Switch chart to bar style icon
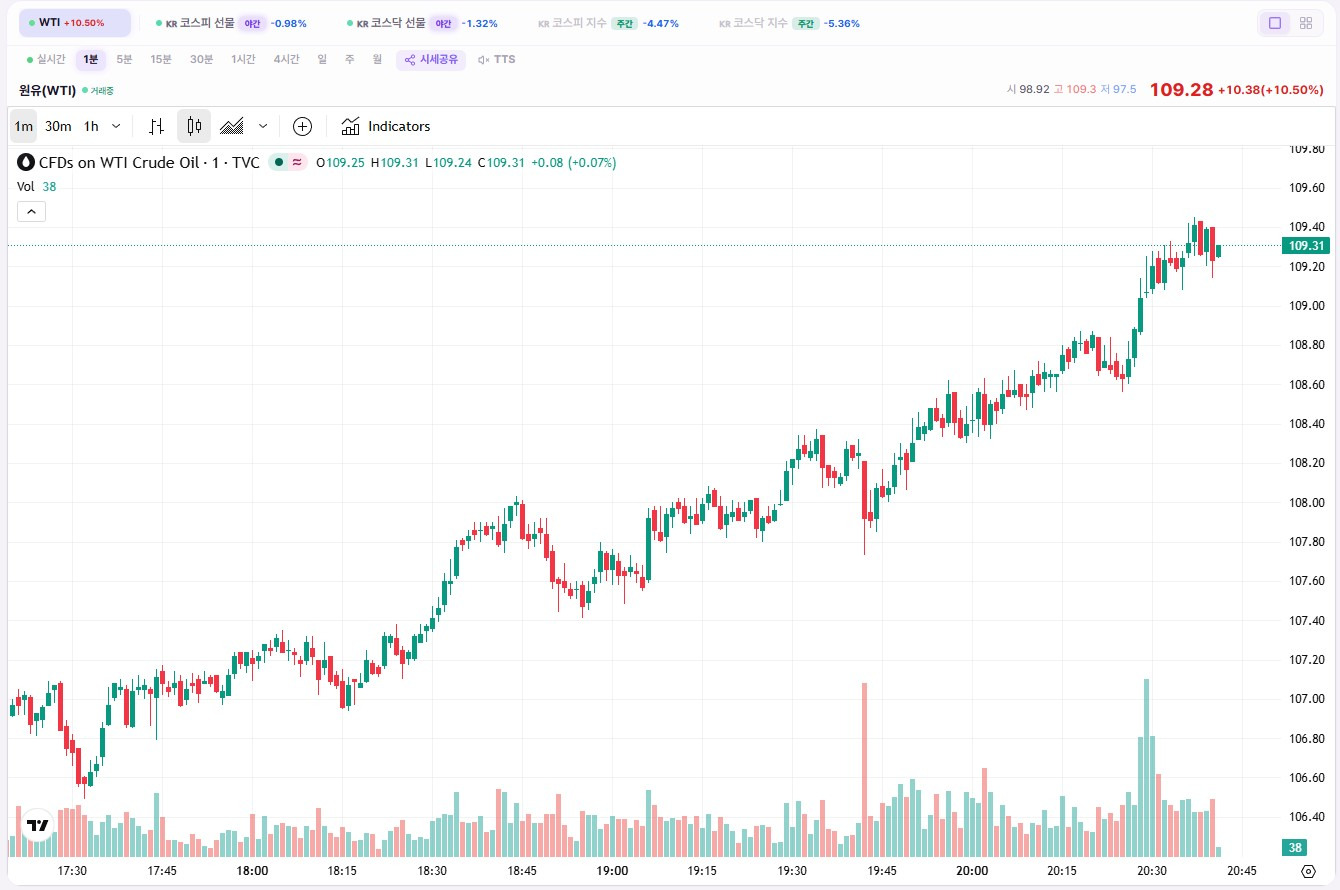 point(155,125)
